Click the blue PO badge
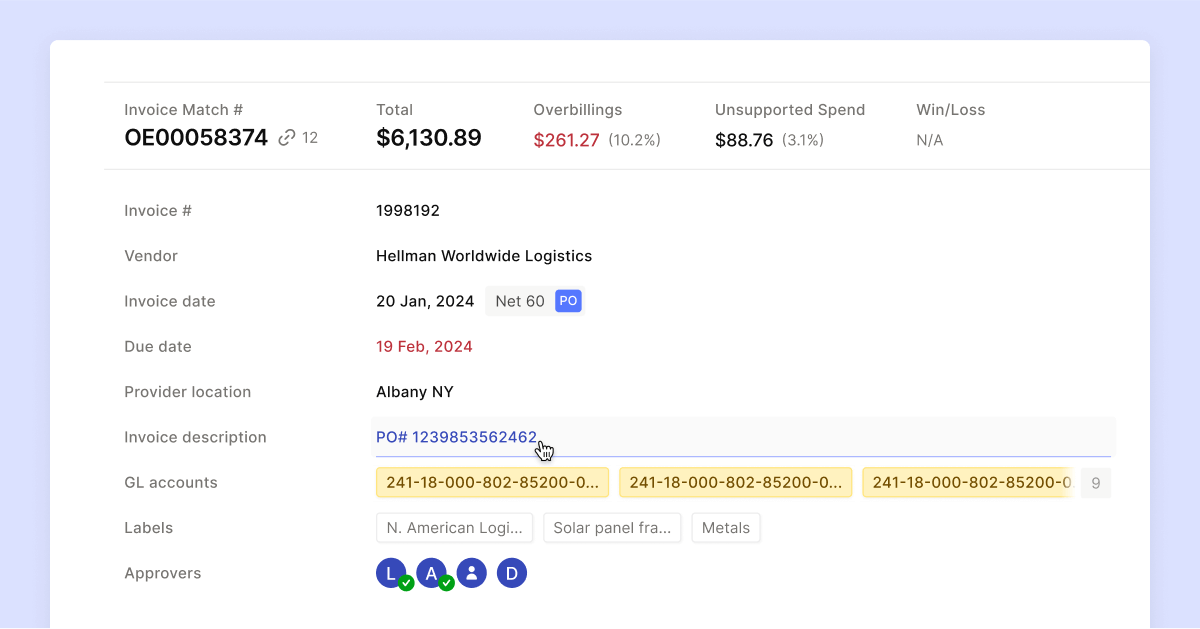 click(568, 301)
